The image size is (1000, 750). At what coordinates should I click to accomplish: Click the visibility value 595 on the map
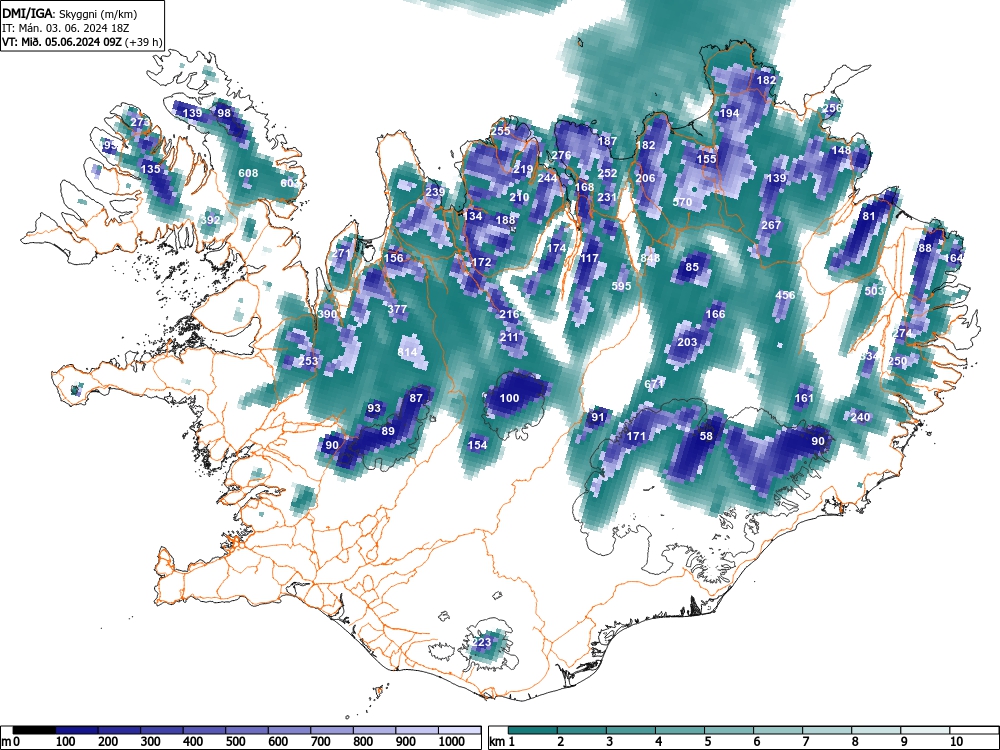[621, 286]
